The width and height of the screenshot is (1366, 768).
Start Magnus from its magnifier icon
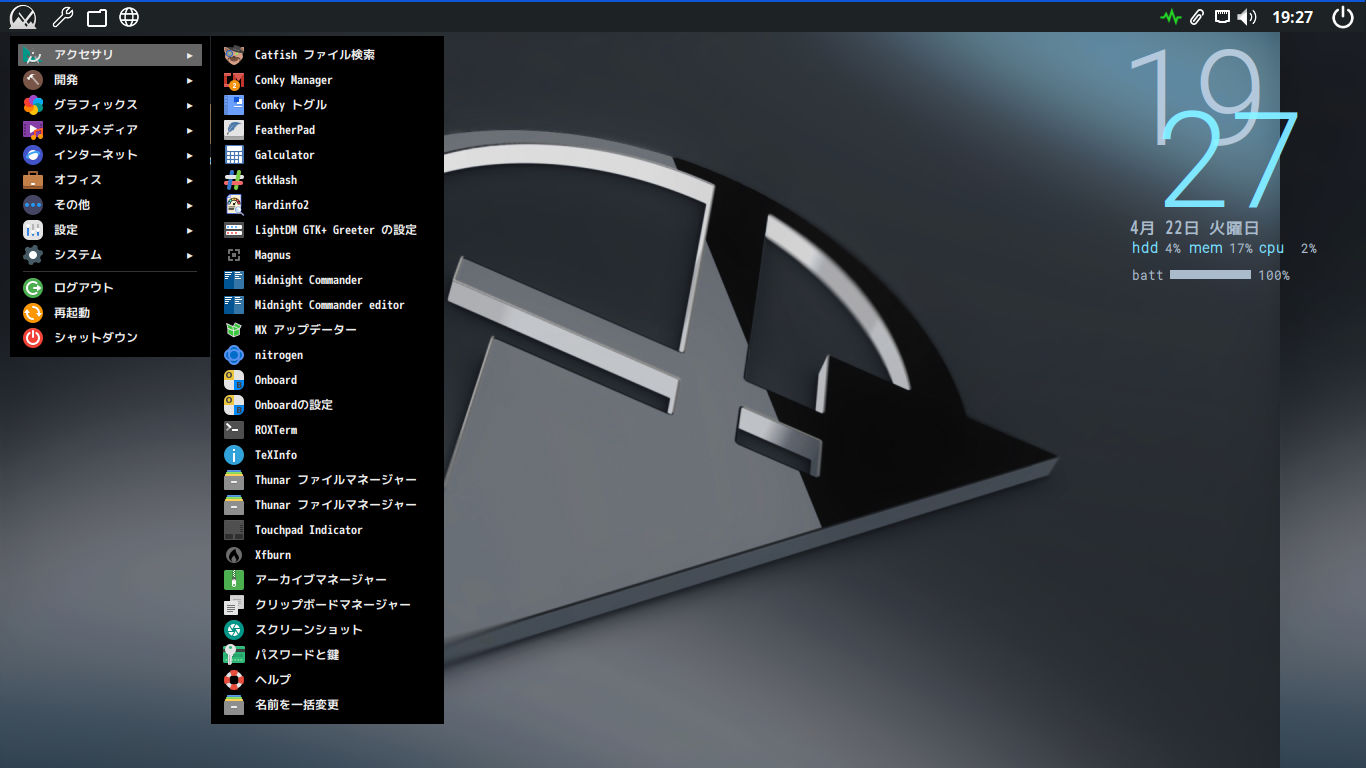click(x=234, y=255)
